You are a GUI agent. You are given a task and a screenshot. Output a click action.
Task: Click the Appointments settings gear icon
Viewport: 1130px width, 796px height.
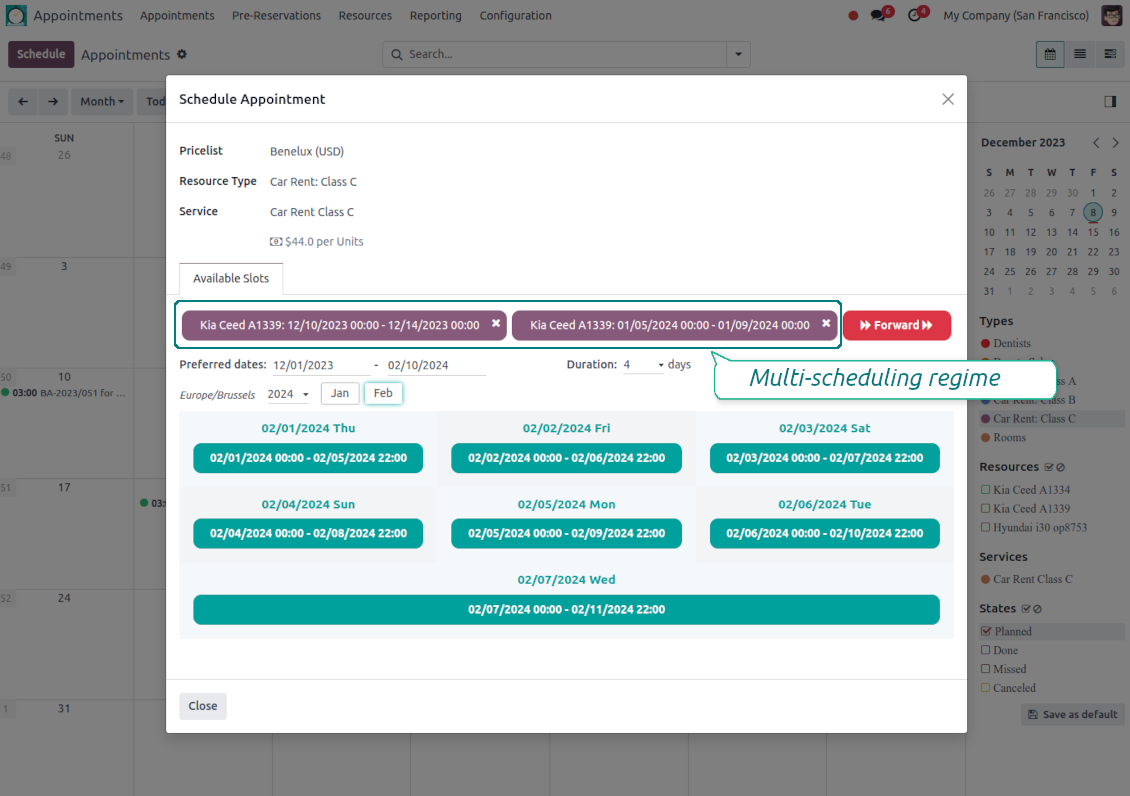(182, 54)
